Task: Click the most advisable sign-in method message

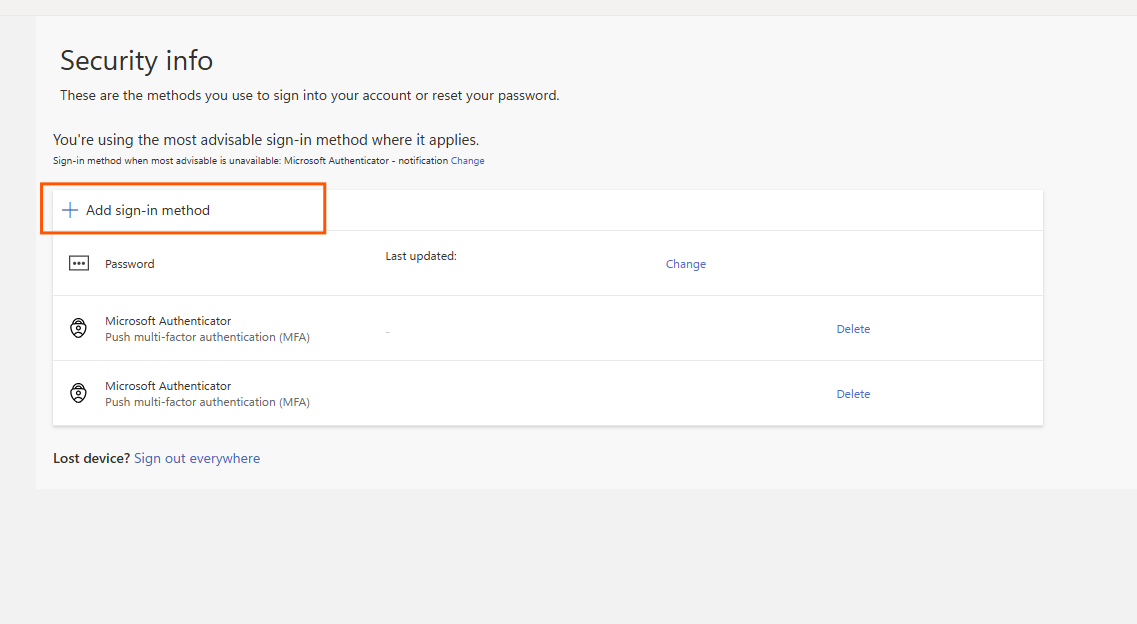Action: pyautogui.click(x=266, y=140)
